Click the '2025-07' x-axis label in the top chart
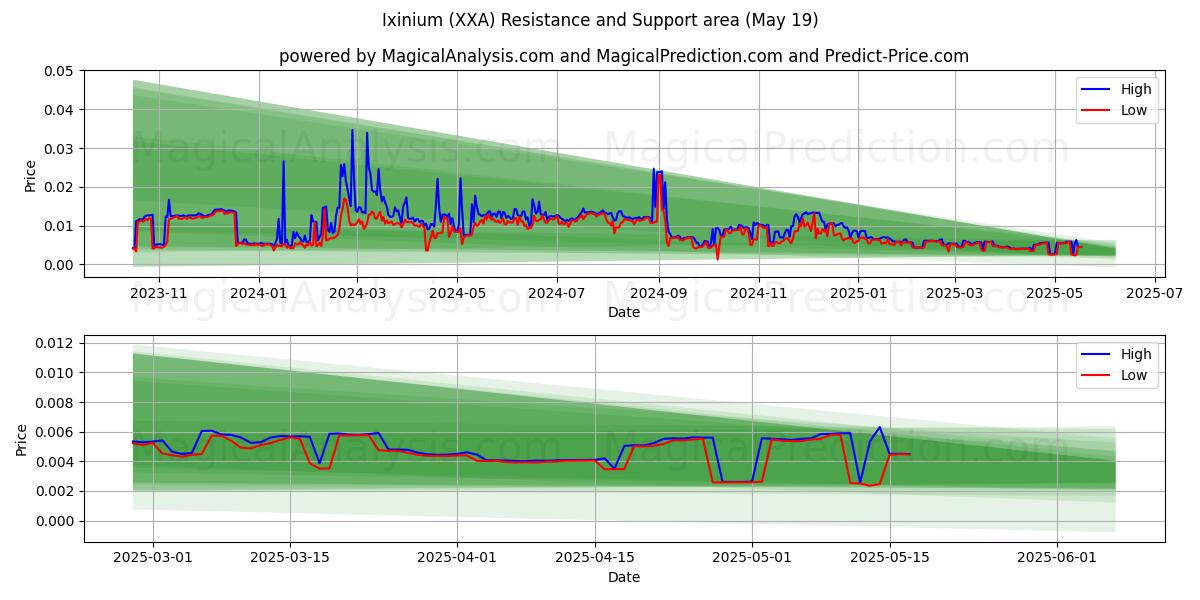This screenshot has width=1200, height=600. coord(1154,294)
